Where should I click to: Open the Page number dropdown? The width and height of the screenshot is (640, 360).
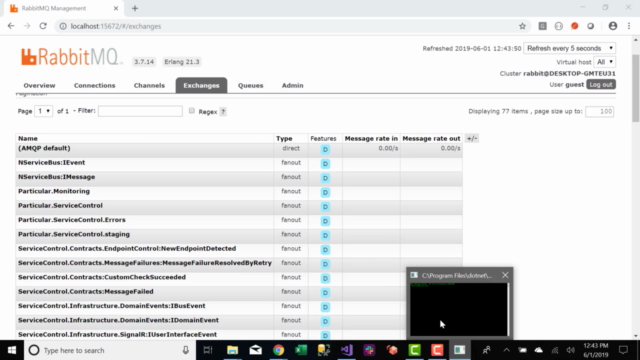[43, 111]
